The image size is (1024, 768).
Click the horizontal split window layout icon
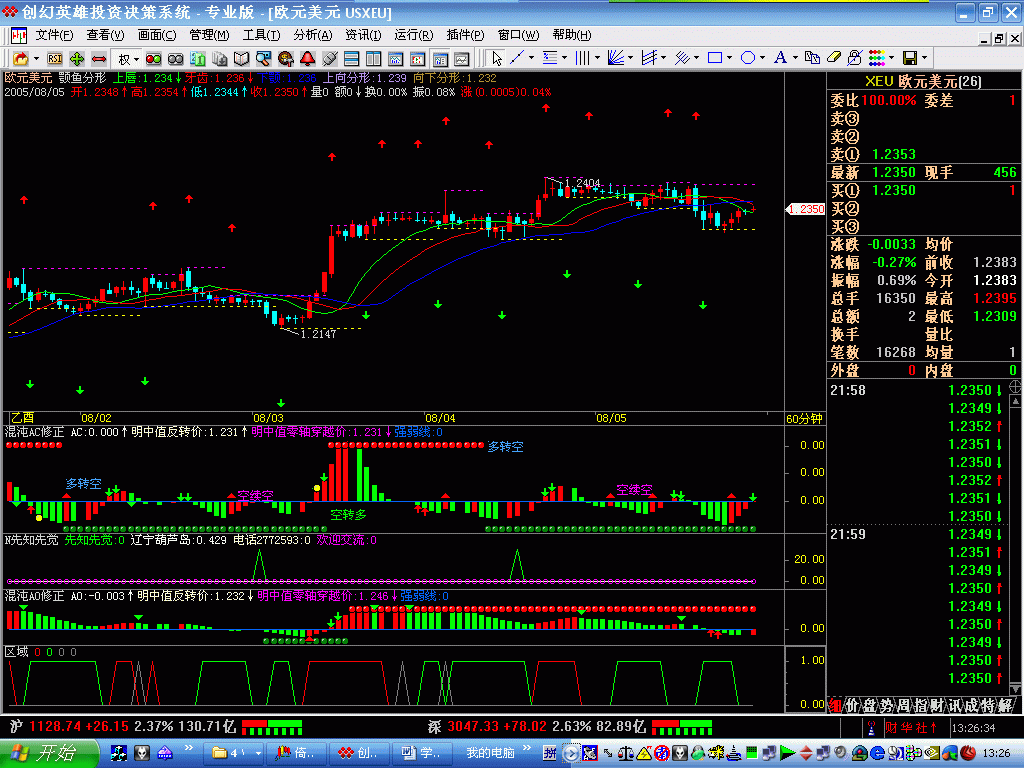pos(351,59)
